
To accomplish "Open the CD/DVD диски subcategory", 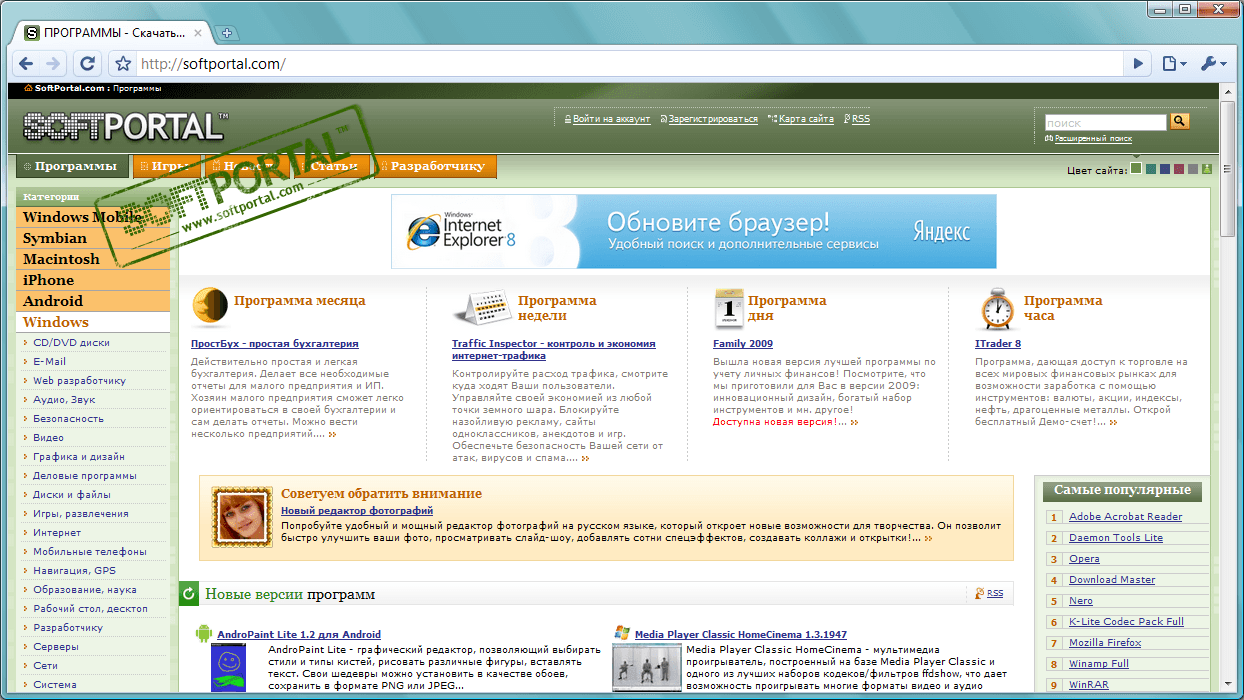I will click(71, 342).
